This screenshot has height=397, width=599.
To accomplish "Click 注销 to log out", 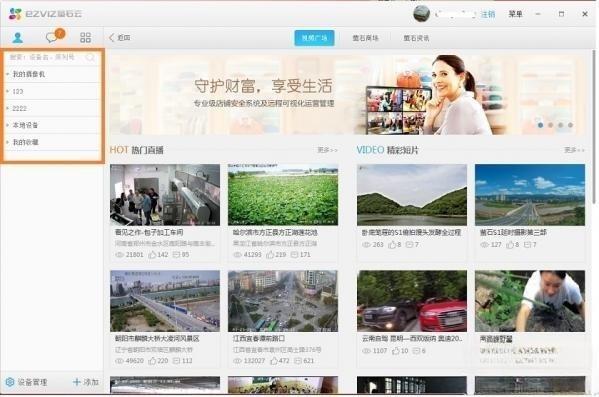I will tap(488, 15).
